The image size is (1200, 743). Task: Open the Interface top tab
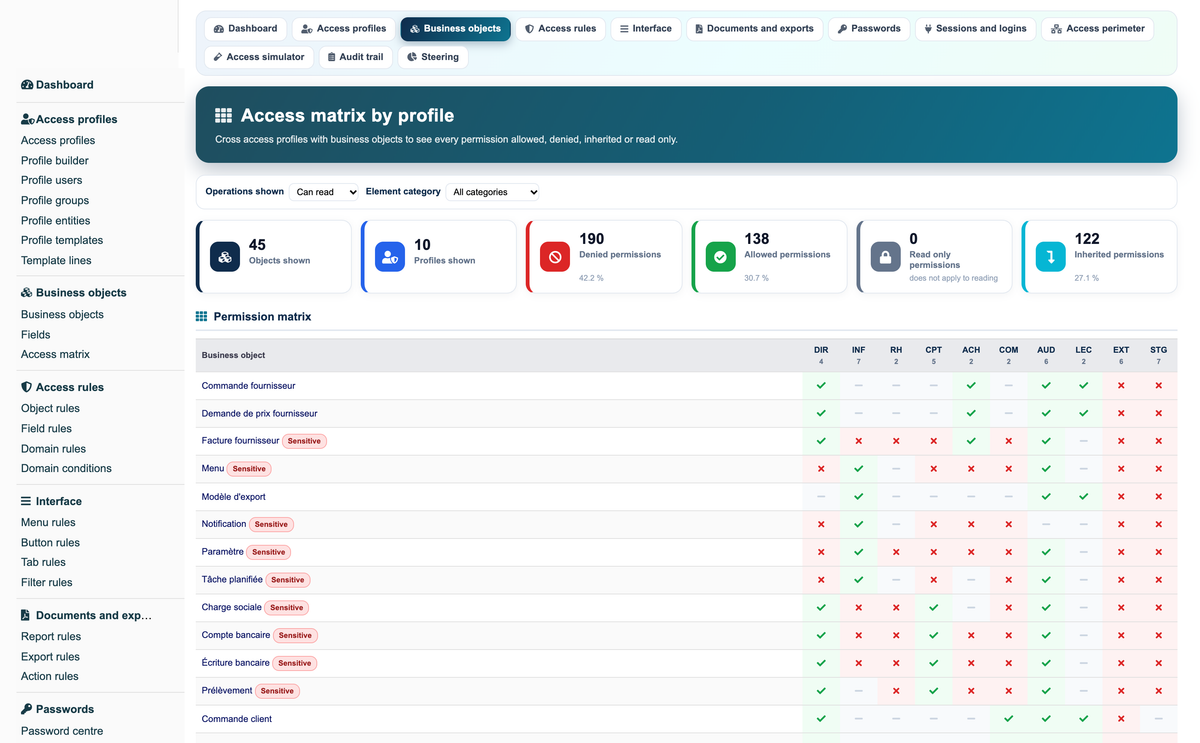646,29
